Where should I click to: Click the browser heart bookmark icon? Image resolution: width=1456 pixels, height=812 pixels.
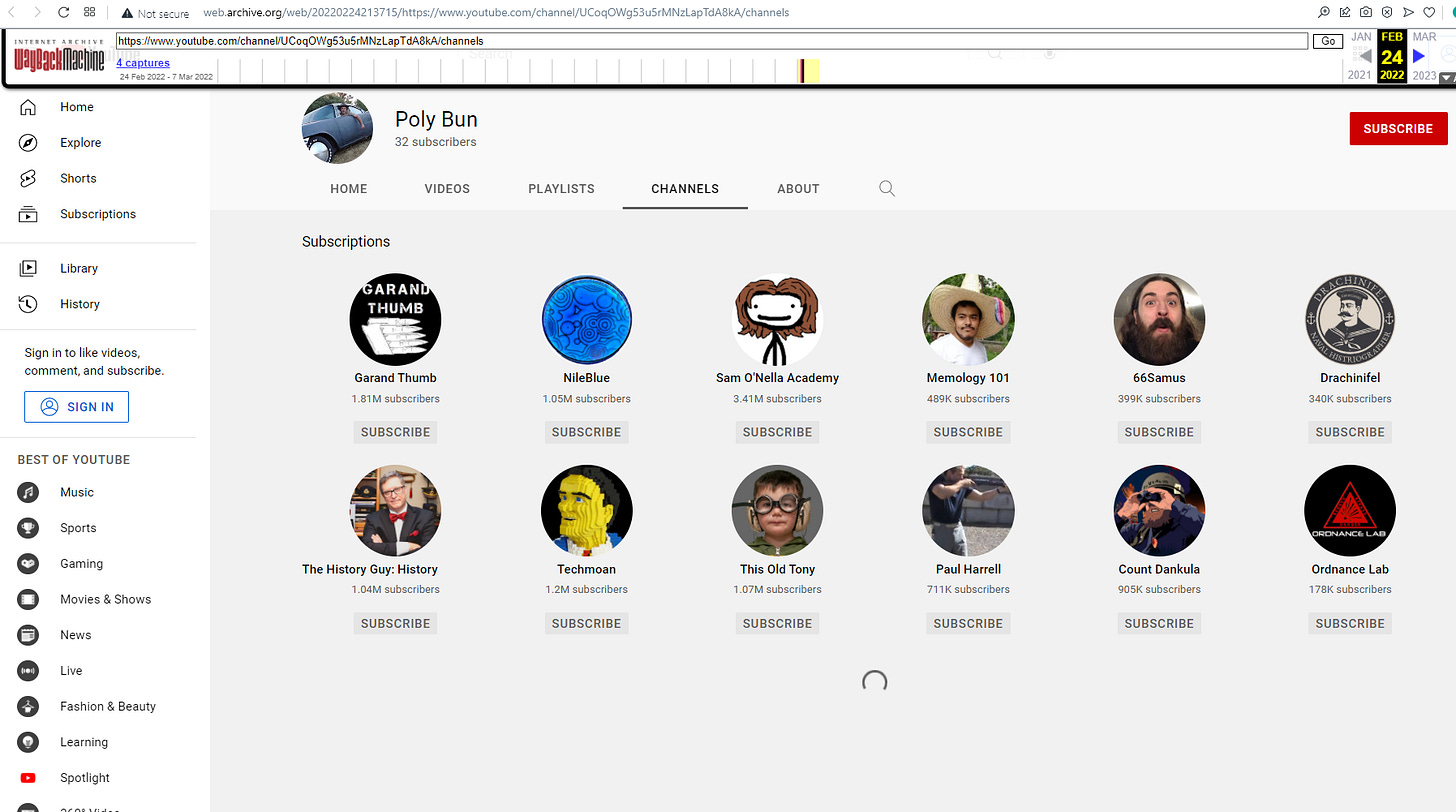pyautogui.click(x=1429, y=13)
